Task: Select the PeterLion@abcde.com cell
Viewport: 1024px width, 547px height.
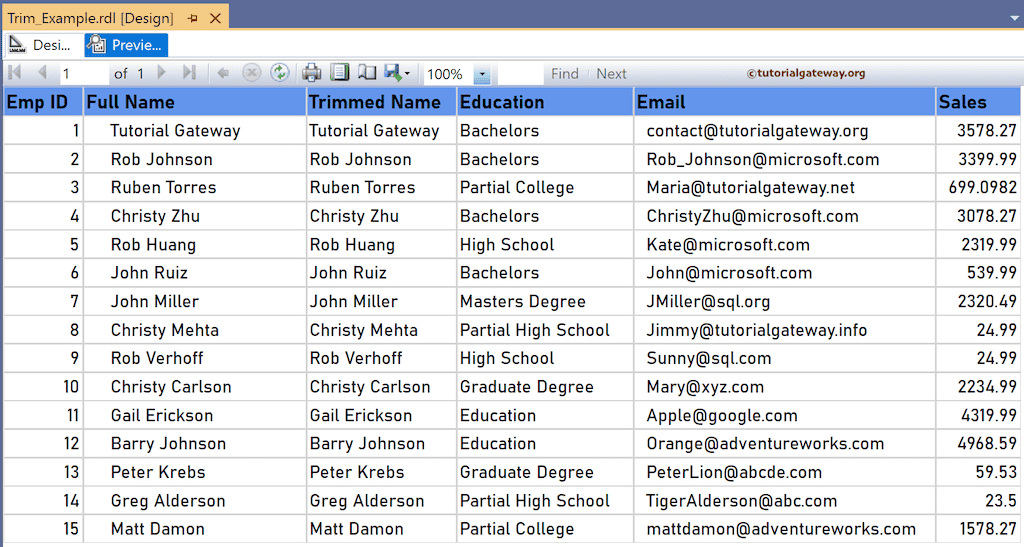Action: pyautogui.click(x=785, y=473)
